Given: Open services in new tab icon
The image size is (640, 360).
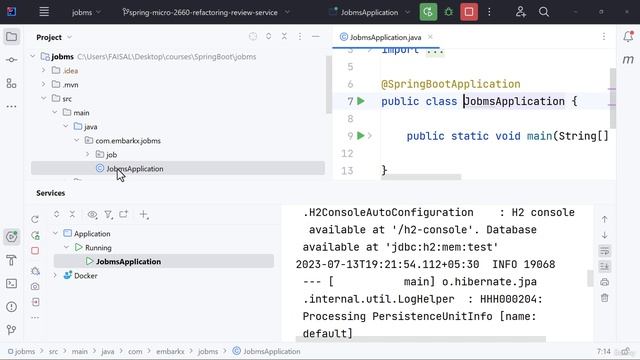Looking at the screenshot, I should coord(124,214).
